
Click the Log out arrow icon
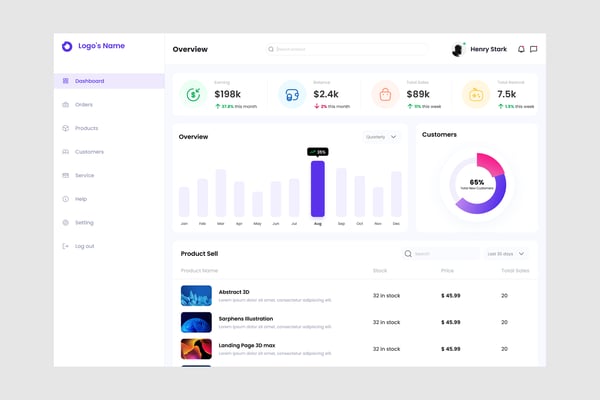pos(66,246)
